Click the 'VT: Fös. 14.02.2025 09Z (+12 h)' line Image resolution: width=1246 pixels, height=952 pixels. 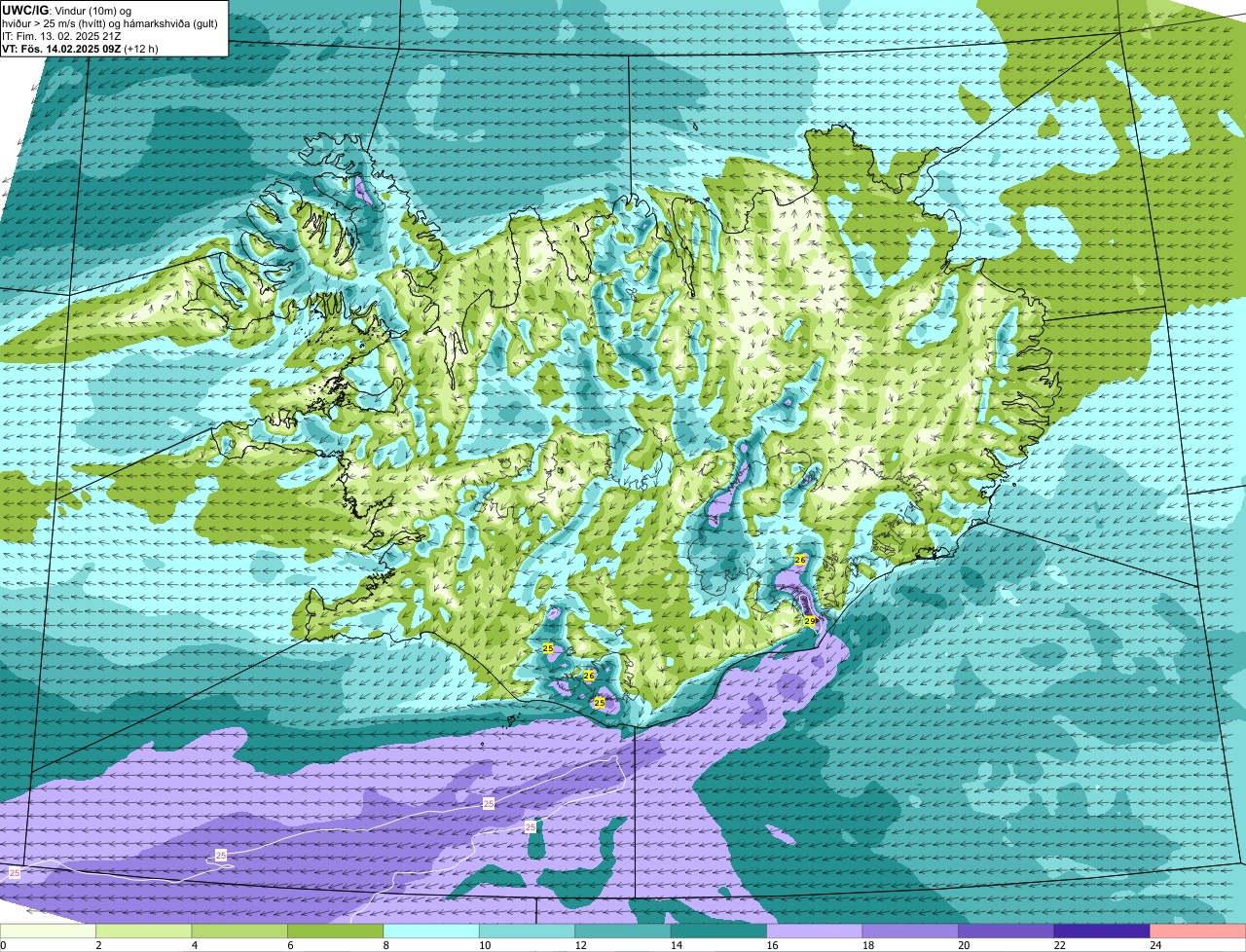[80, 49]
